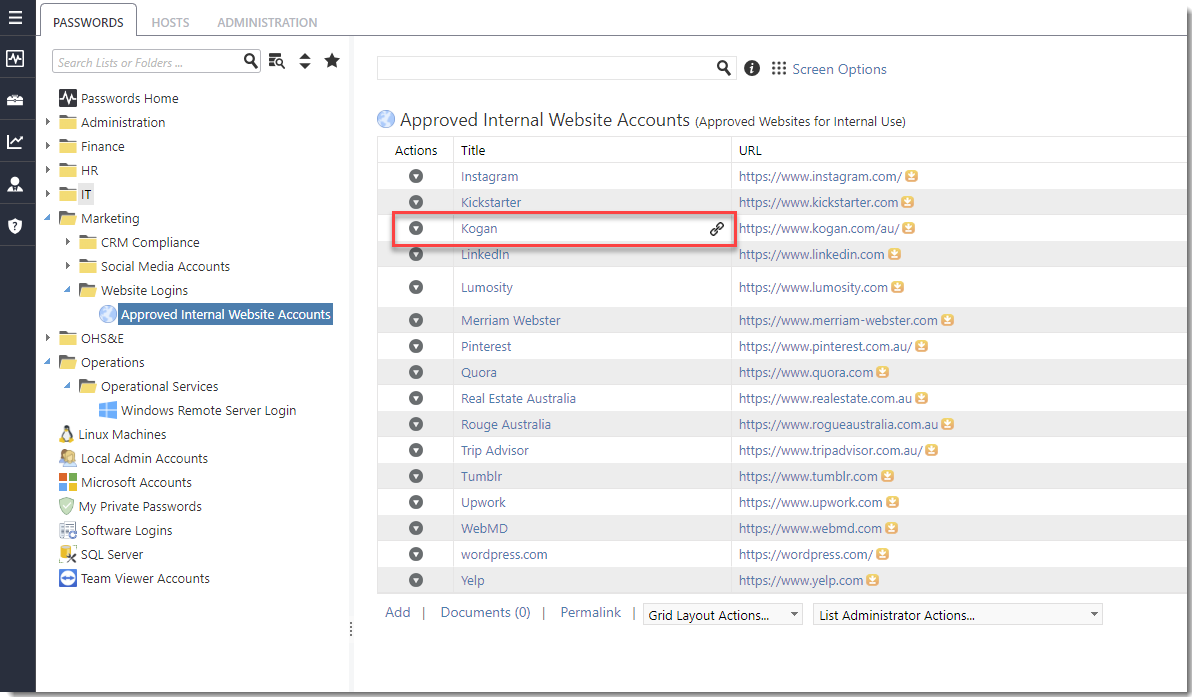This screenshot has height=697, width=1192.
Task: Open List Administrator Actions dropdown
Action: (958, 615)
